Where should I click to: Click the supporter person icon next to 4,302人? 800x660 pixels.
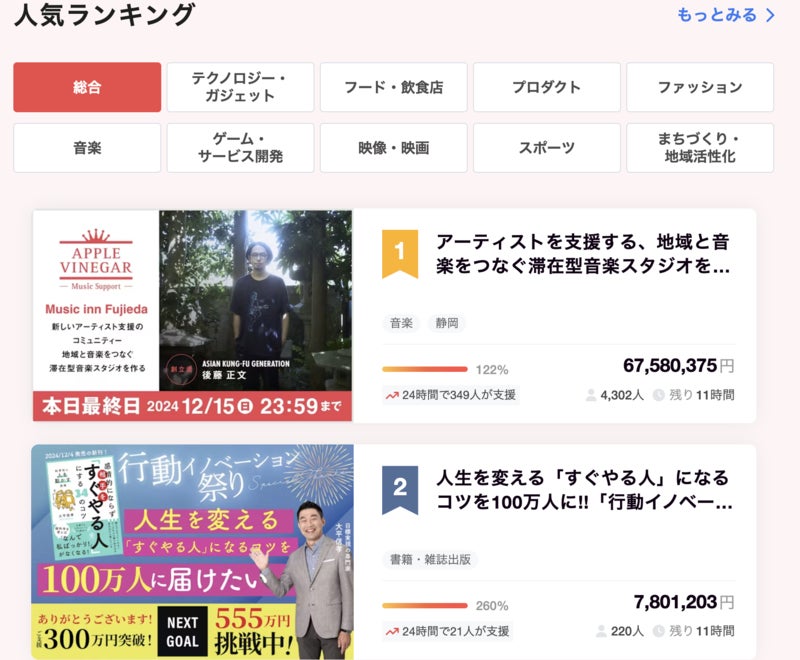pos(591,395)
